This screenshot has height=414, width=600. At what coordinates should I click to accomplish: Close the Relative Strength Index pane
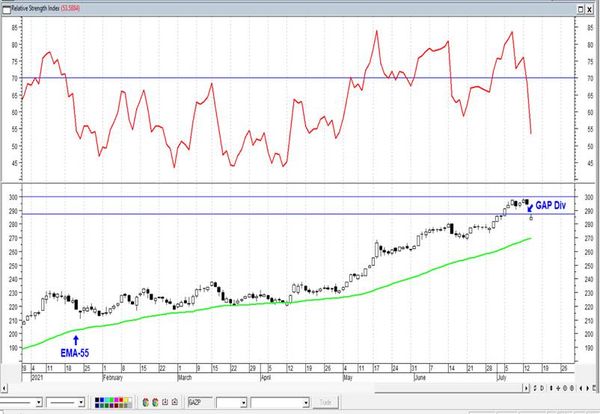pos(590,9)
